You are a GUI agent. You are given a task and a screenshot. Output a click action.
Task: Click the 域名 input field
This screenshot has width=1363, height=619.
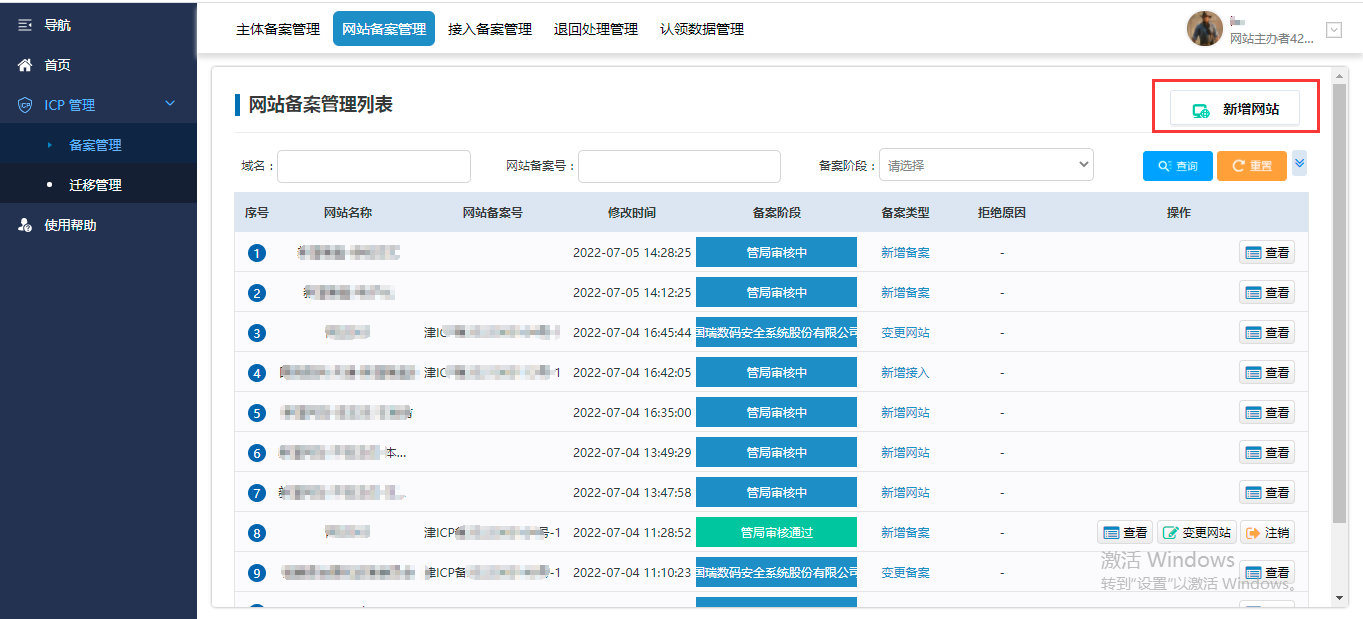373,166
